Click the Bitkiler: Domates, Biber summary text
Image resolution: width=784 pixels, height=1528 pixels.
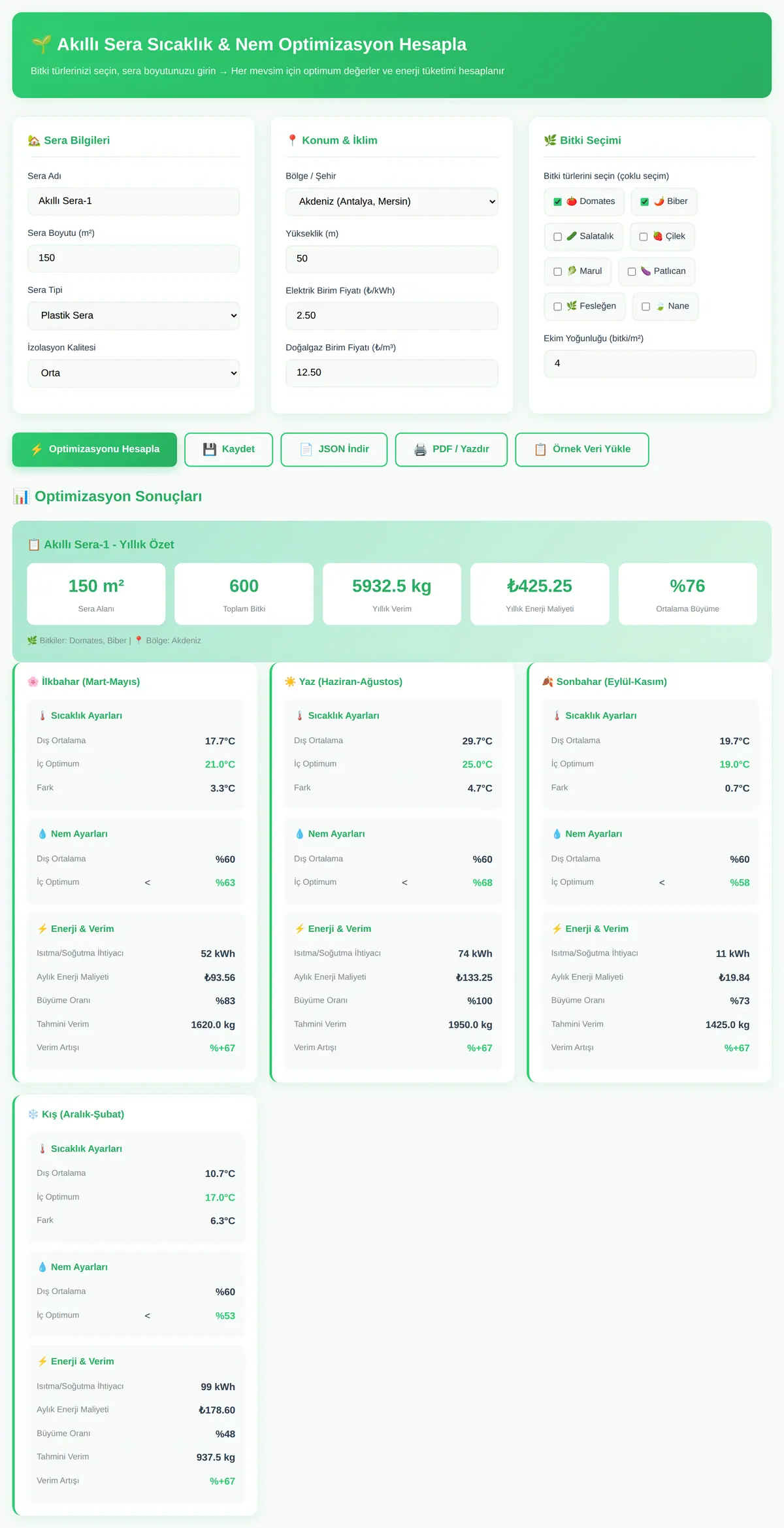[x=83, y=640]
